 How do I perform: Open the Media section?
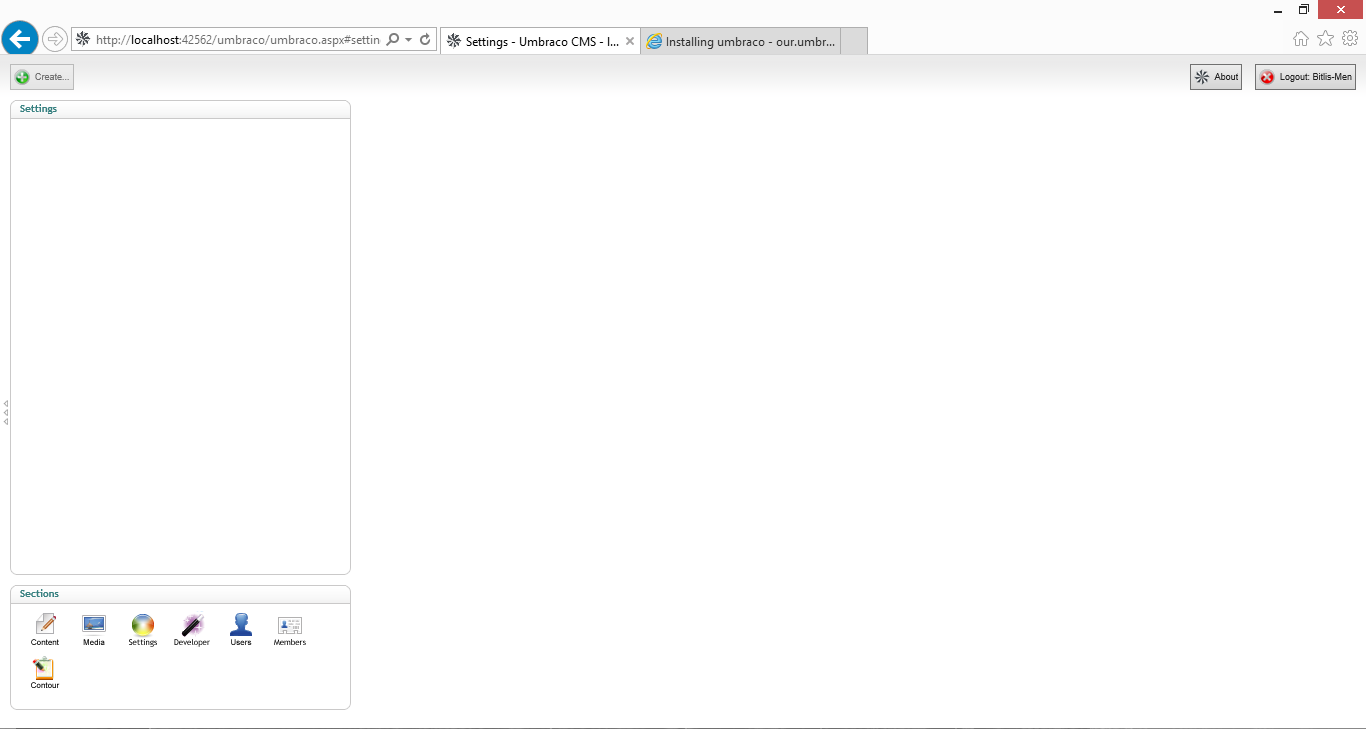tap(94, 630)
